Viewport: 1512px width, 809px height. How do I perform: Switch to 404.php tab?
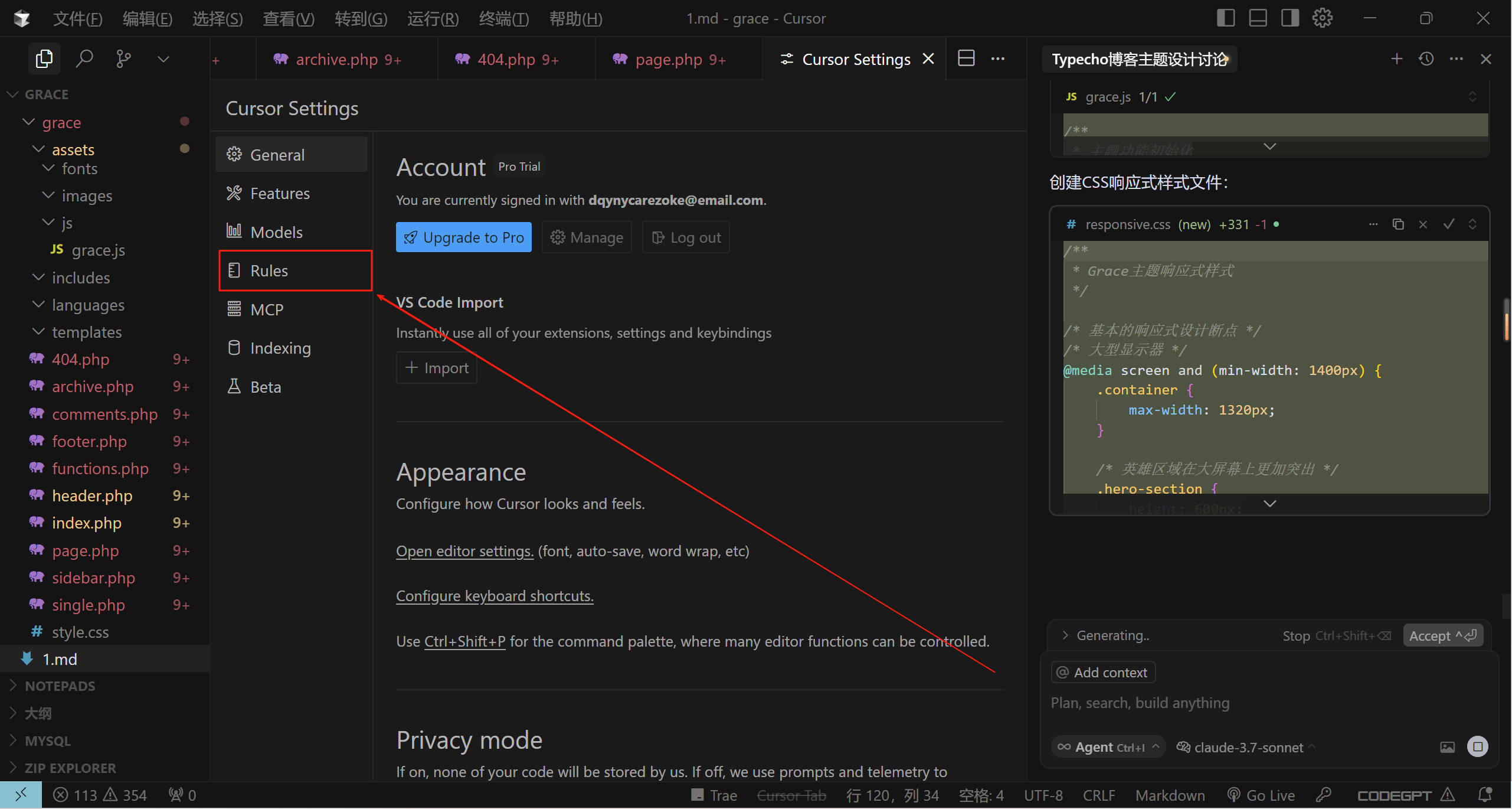pyautogui.click(x=518, y=59)
